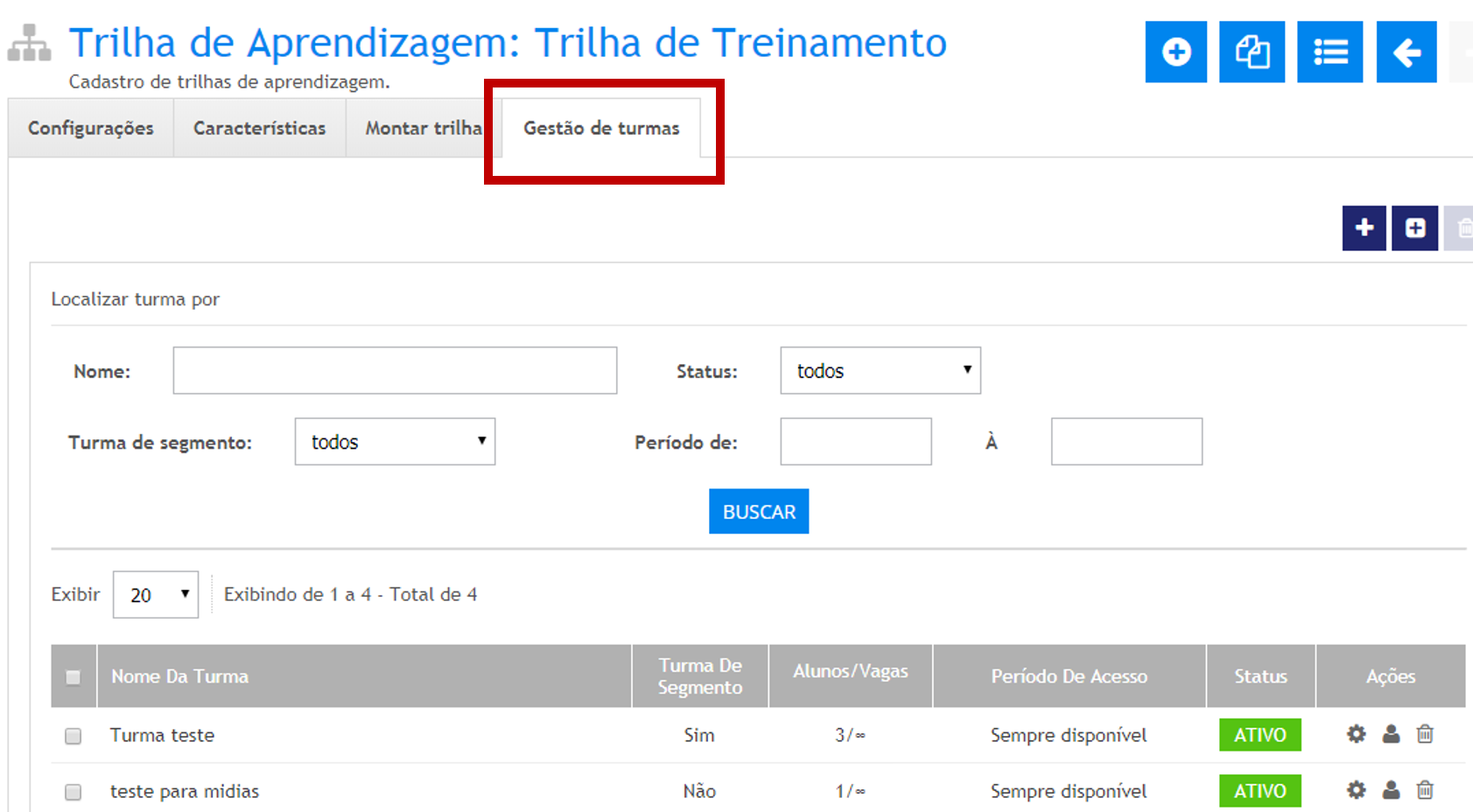Toggle select-all checkbox in table header
1473x812 pixels.
tap(74, 677)
